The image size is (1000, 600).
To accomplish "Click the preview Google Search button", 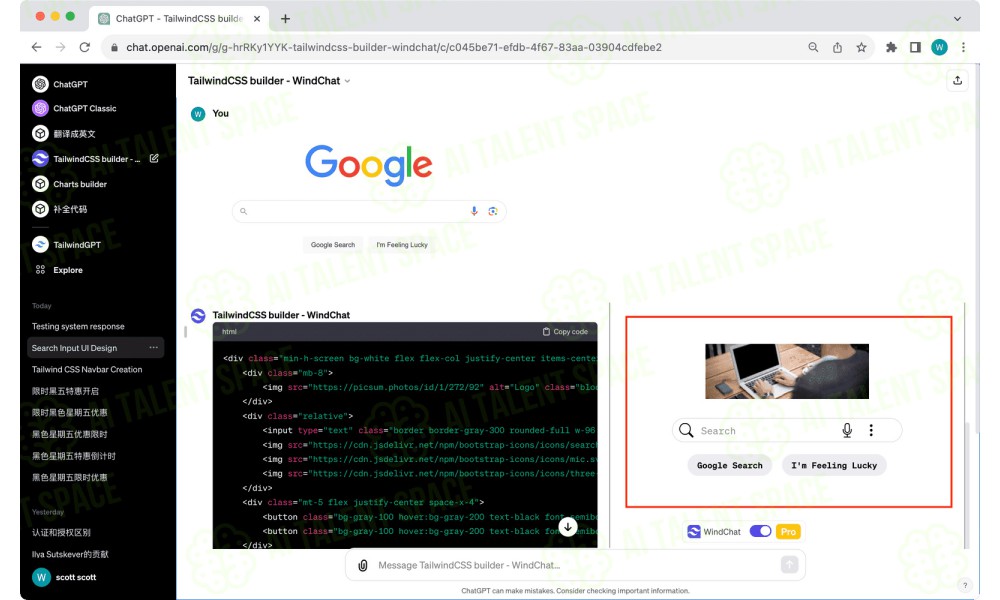I will point(730,465).
